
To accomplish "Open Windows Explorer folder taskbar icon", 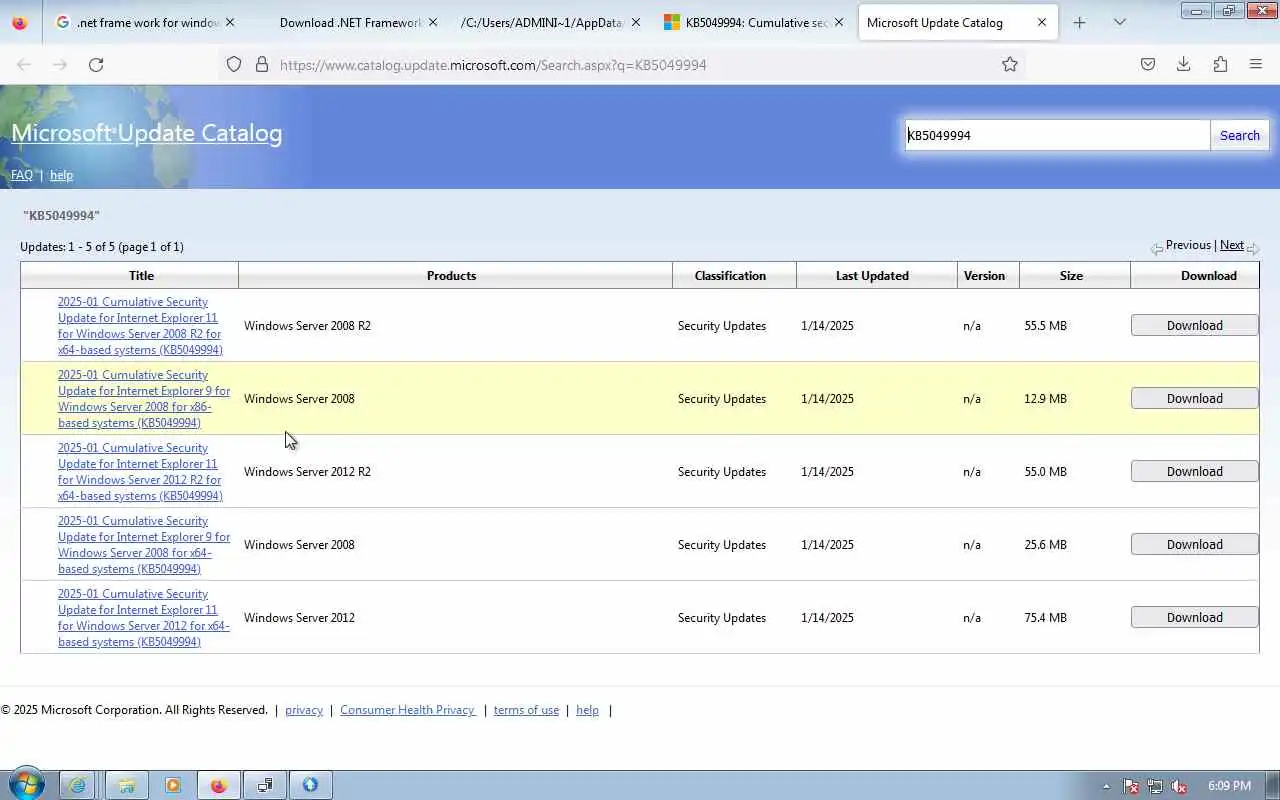I will click(127, 785).
